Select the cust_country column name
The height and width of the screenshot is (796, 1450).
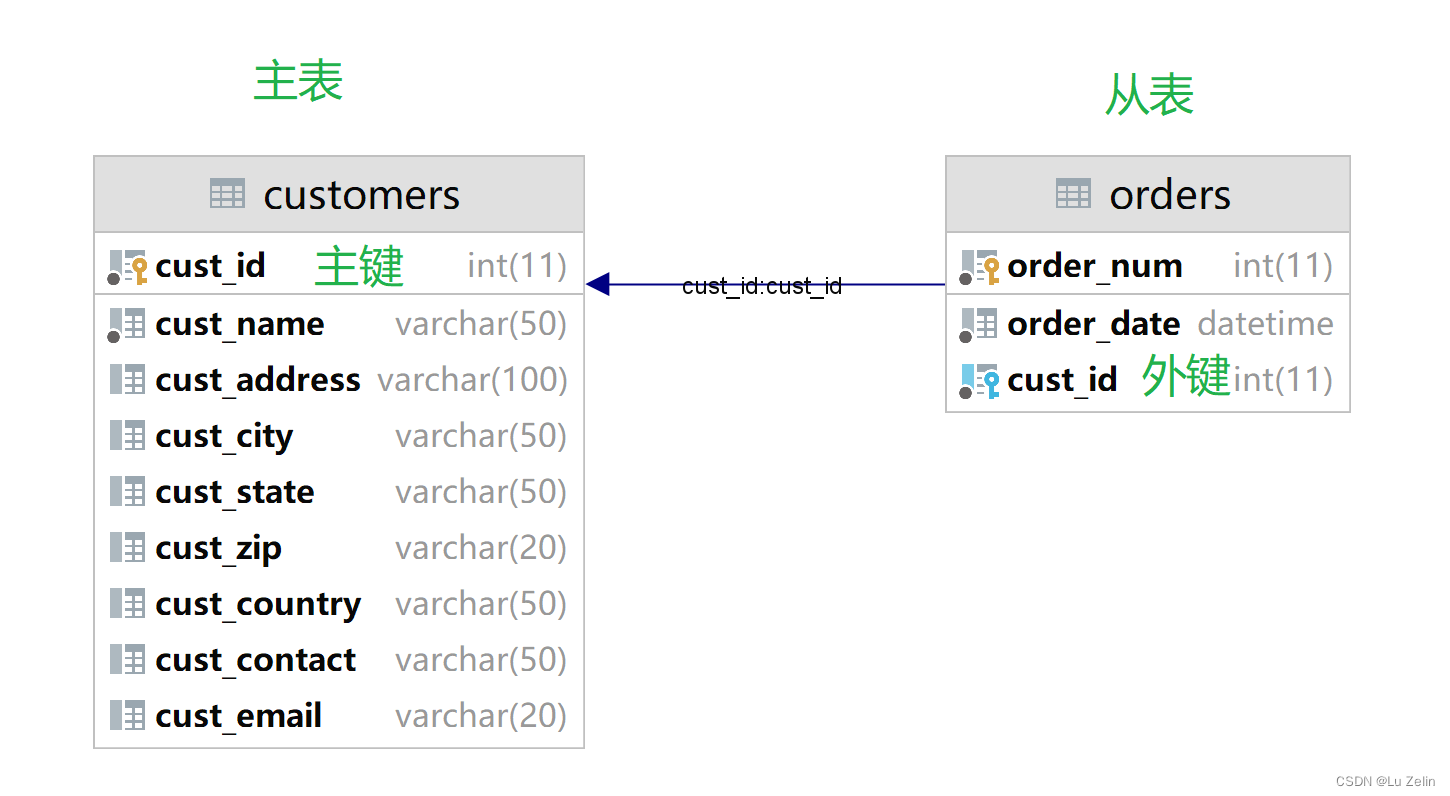[x=258, y=605]
